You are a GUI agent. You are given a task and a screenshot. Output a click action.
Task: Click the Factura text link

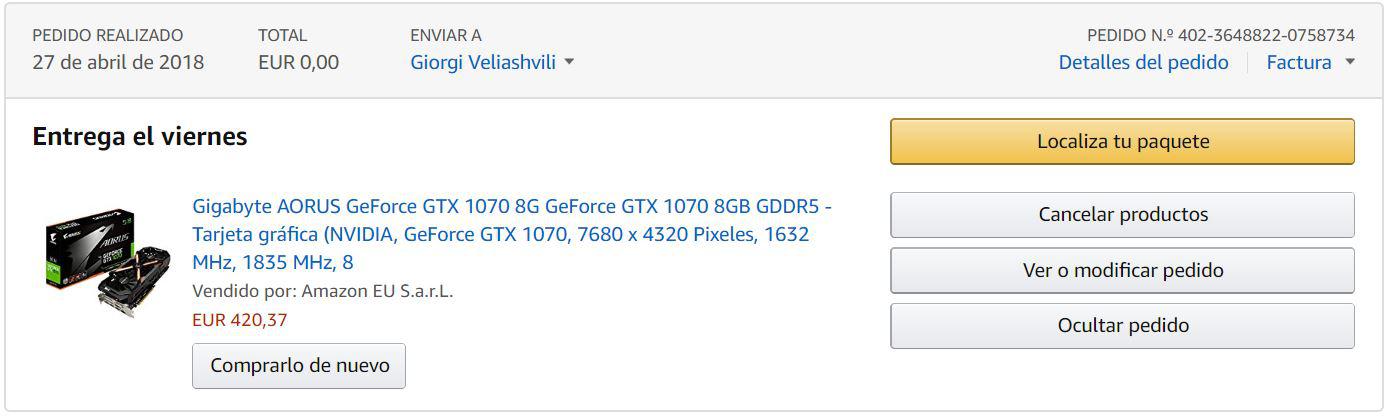1298,63
